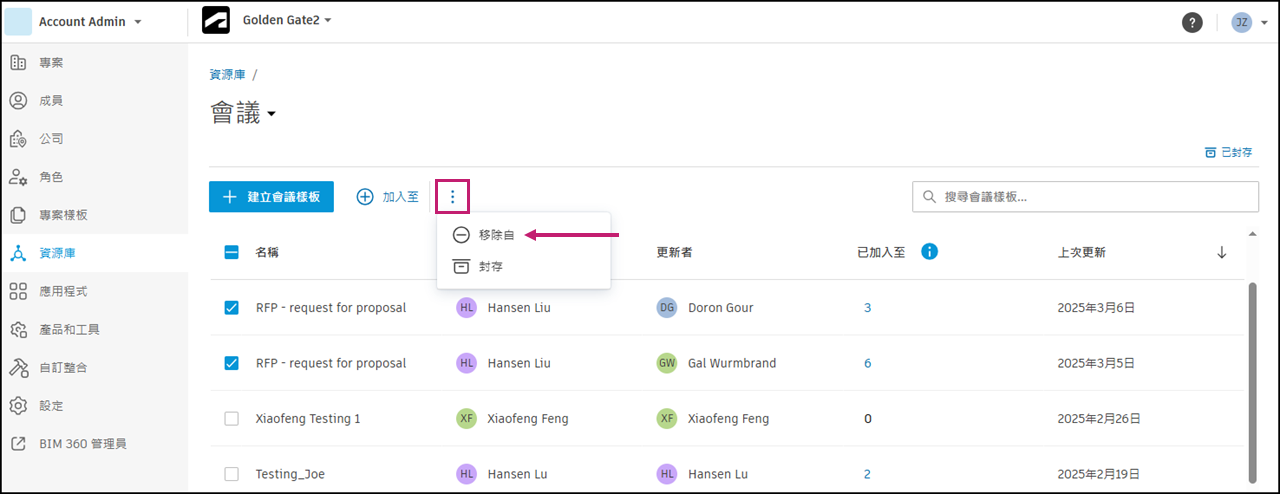
Task: Click the help question mark icon
Action: [1192, 22]
